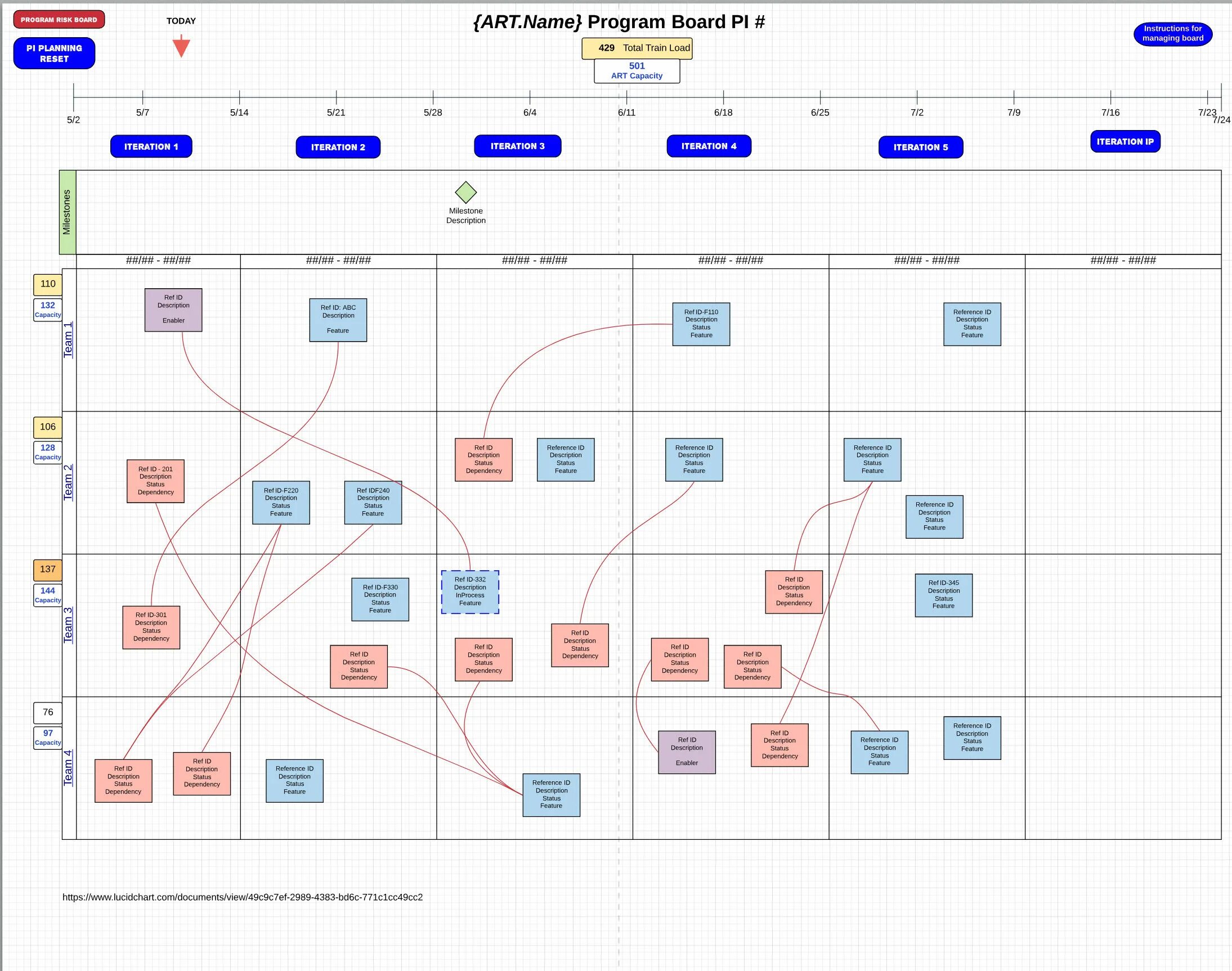Open the Team 1 link

pyautogui.click(x=68, y=340)
